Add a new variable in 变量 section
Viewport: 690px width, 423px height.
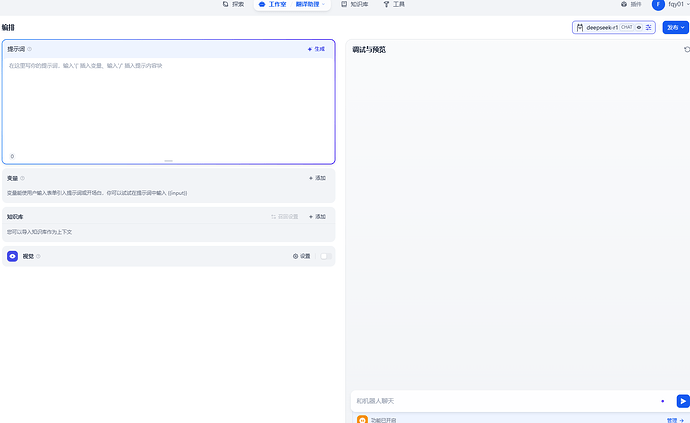(x=317, y=178)
